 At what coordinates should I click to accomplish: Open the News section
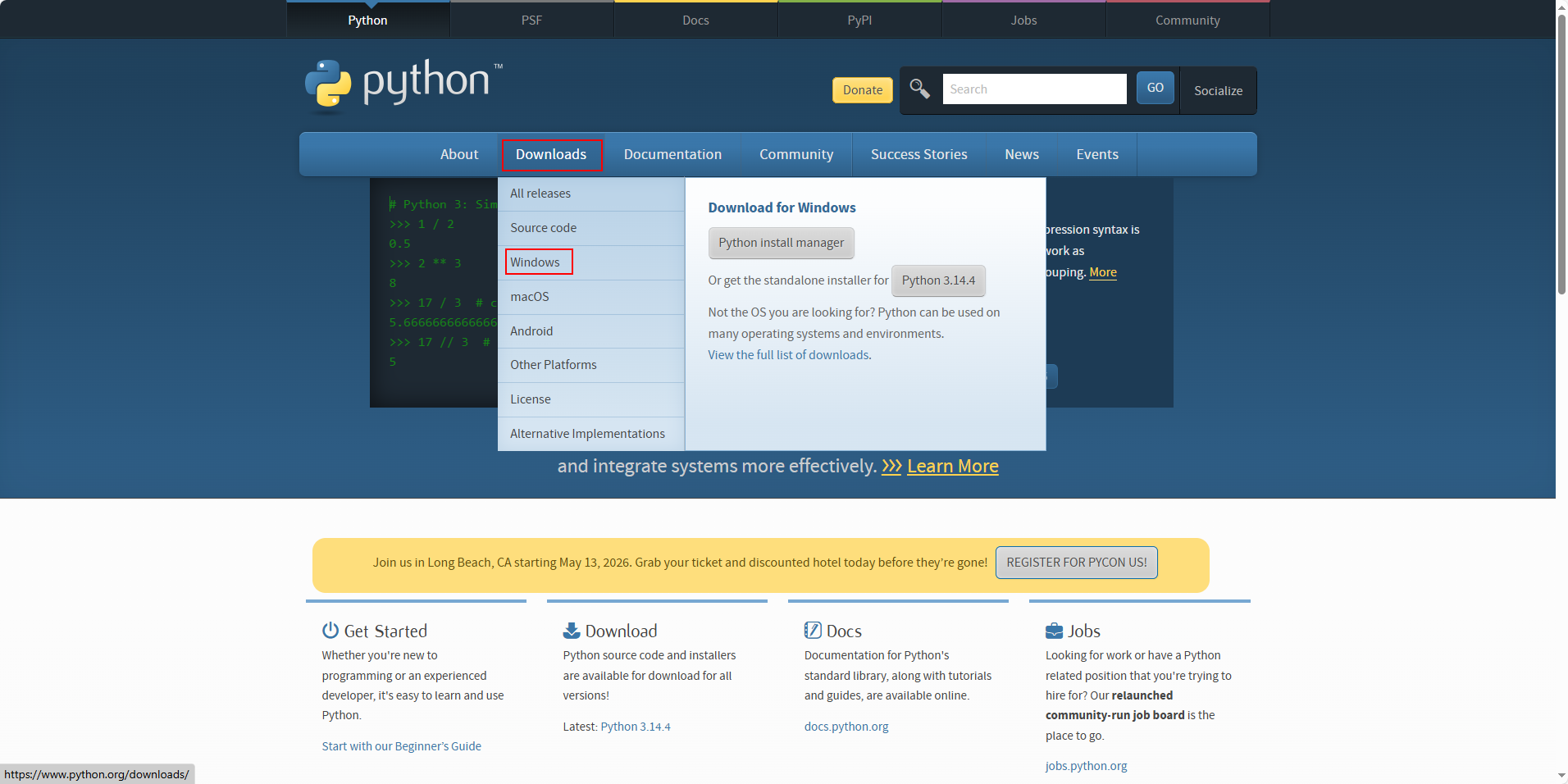click(x=1021, y=154)
